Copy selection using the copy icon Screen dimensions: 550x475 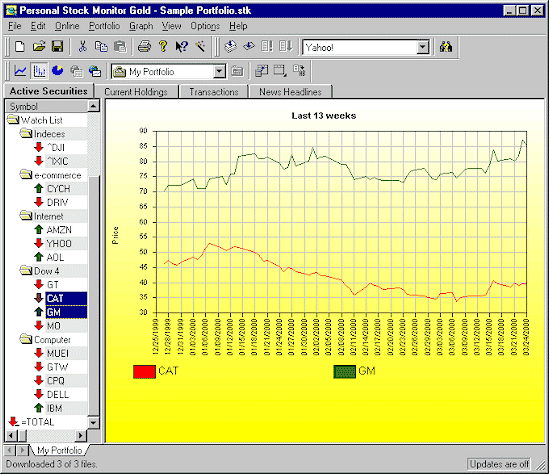tap(101, 47)
